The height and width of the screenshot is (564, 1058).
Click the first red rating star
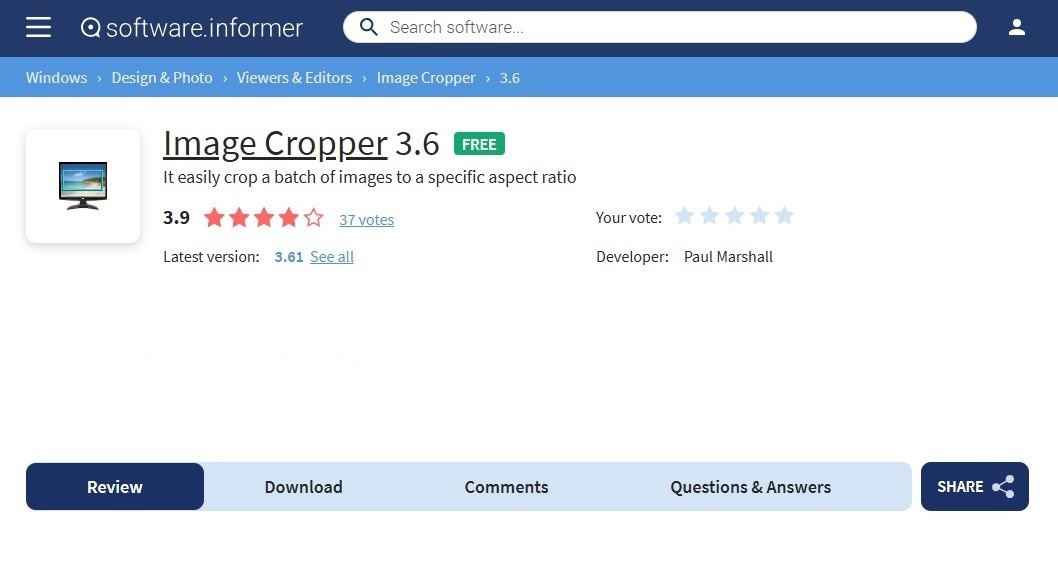coord(215,217)
